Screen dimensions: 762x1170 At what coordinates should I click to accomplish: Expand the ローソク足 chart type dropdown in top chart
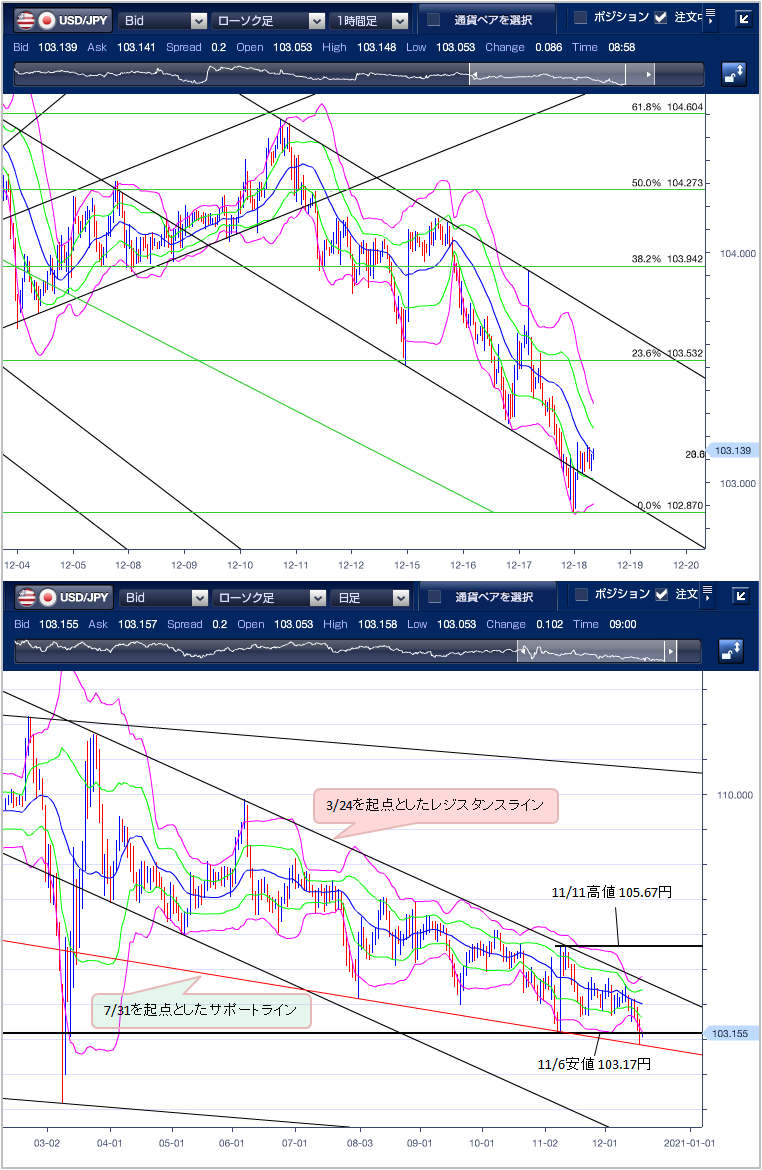pos(269,20)
